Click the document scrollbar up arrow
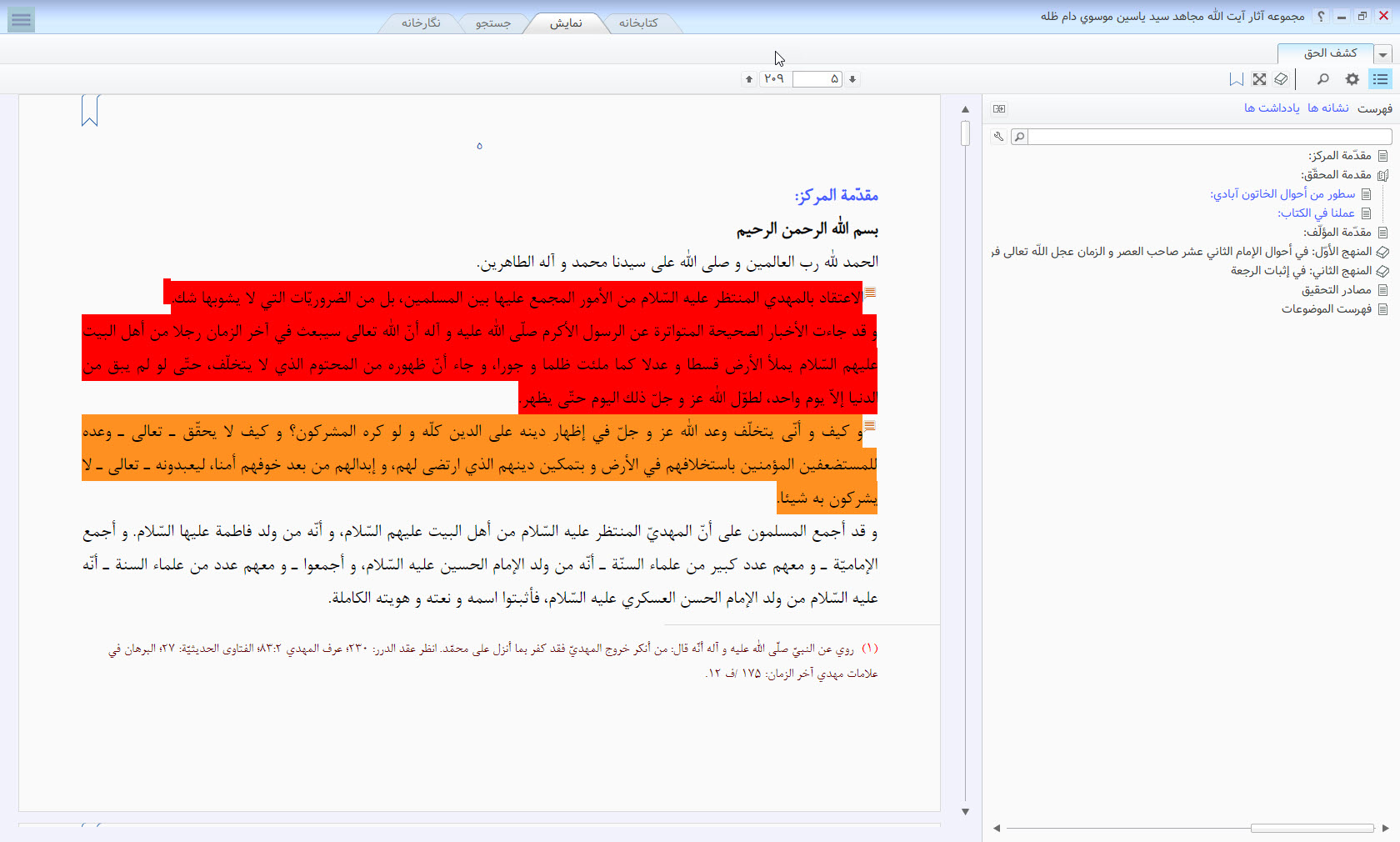 pos(965,109)
